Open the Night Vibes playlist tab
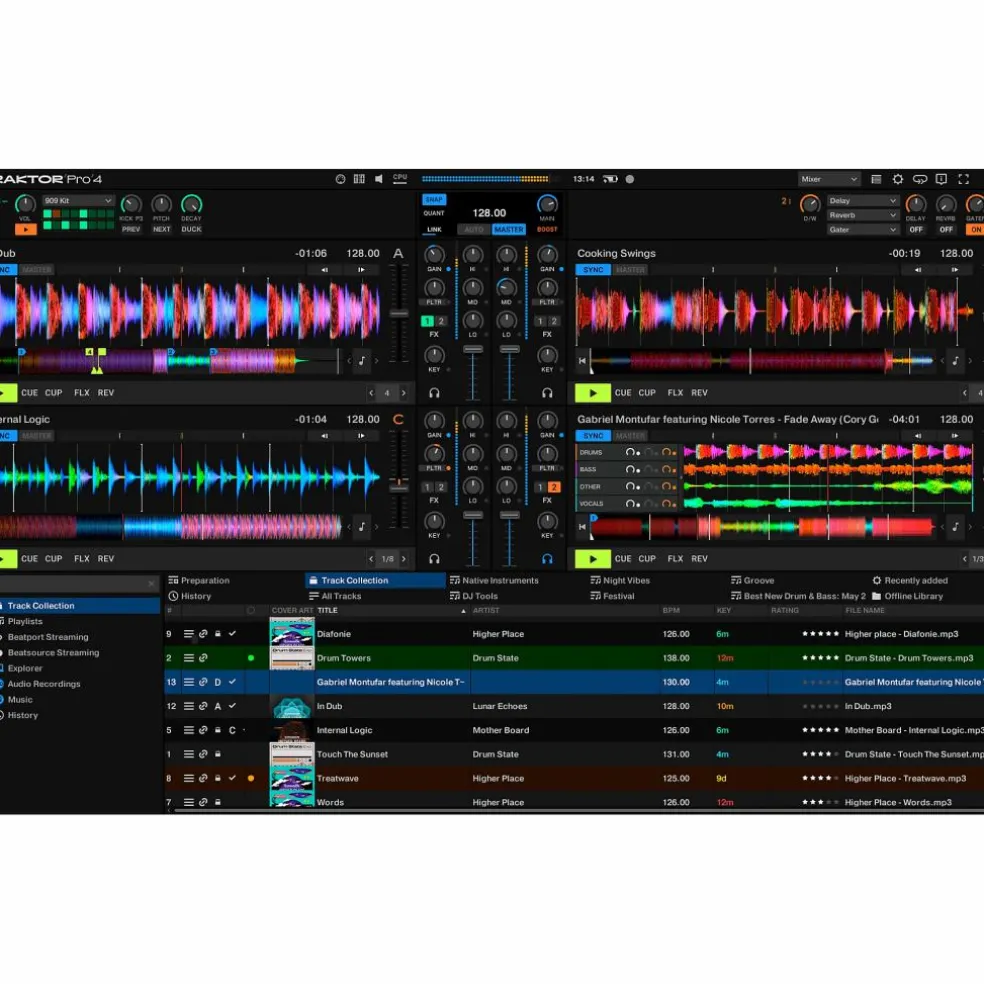 click(x=620, y=580)
